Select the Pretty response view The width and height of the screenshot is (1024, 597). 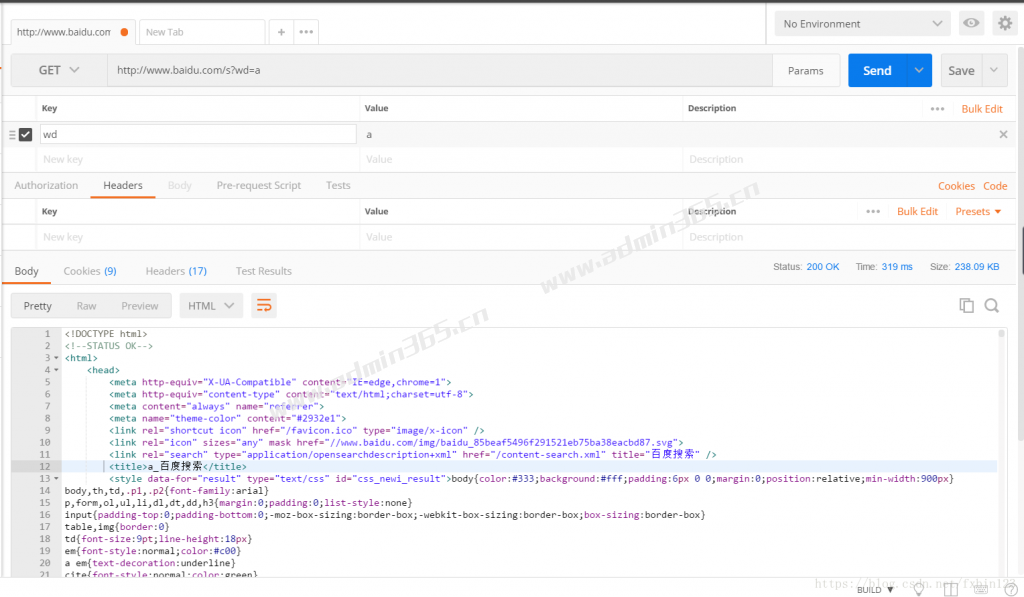tap(37, 306)
